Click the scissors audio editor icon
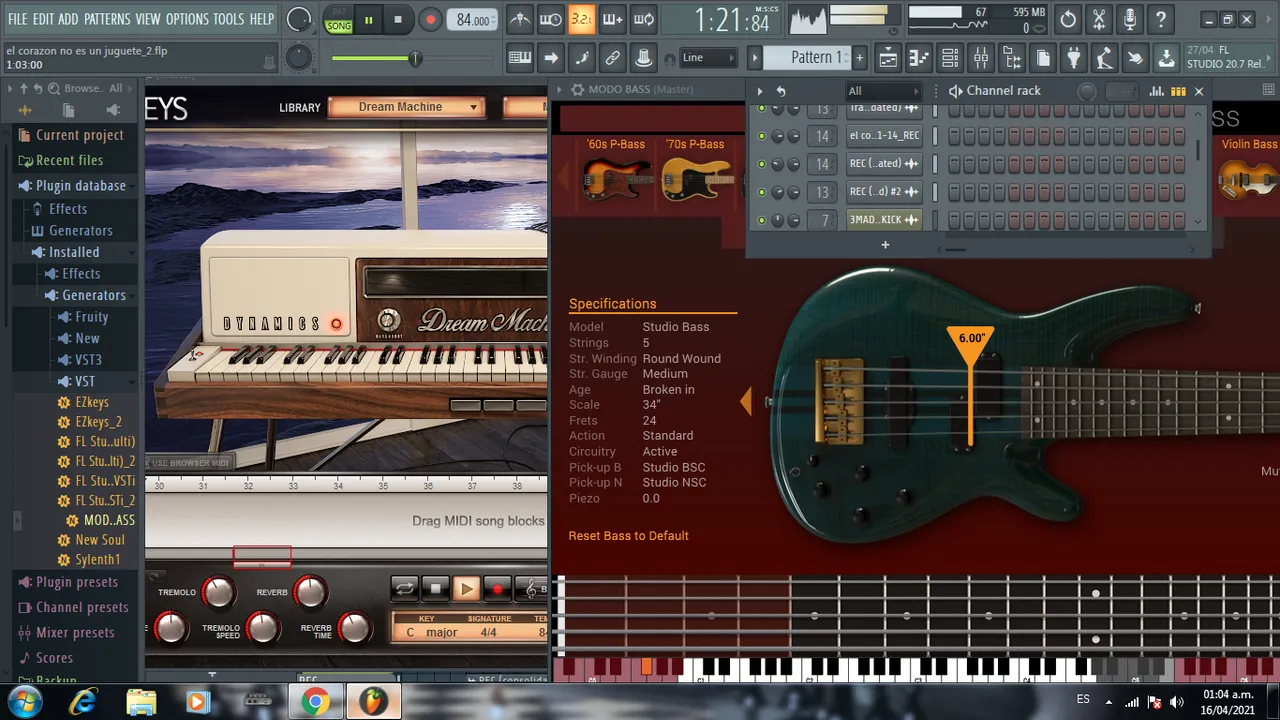The image size is (1280, 720). click(1099, 19)
